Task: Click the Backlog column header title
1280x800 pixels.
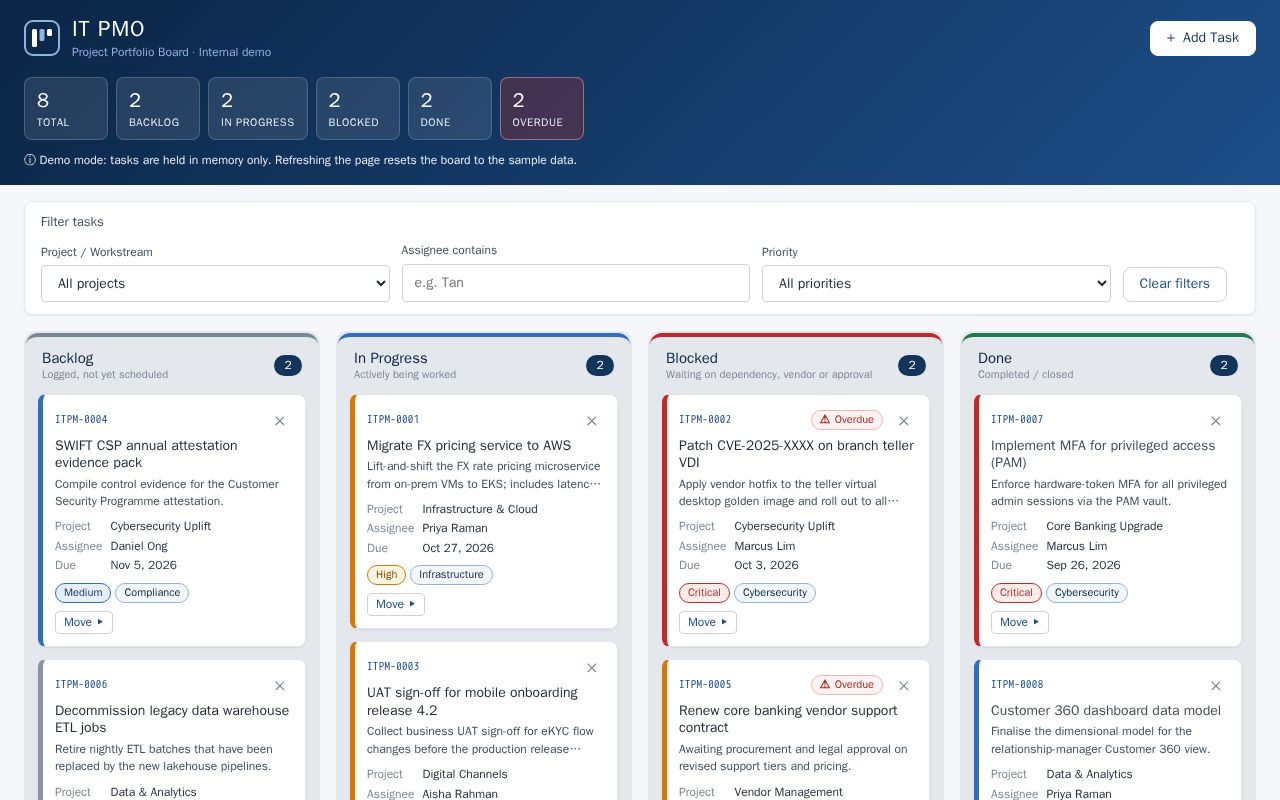Action: coord(68,358)
